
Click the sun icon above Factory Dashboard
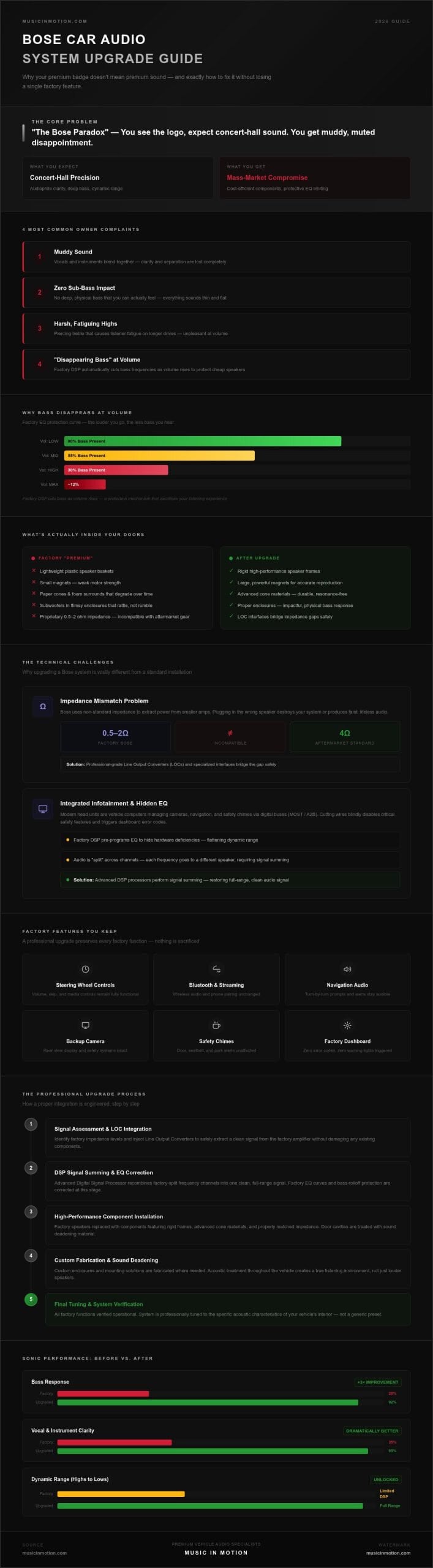click(x=347, y=1025)
